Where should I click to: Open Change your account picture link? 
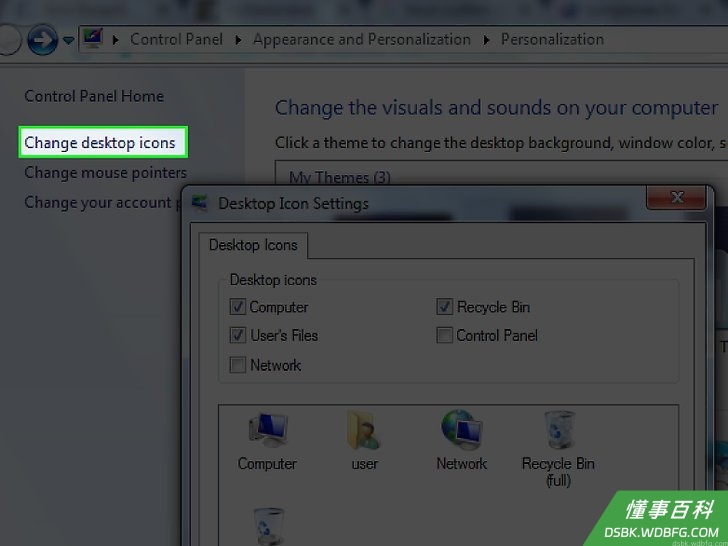(x=102, y=202)
